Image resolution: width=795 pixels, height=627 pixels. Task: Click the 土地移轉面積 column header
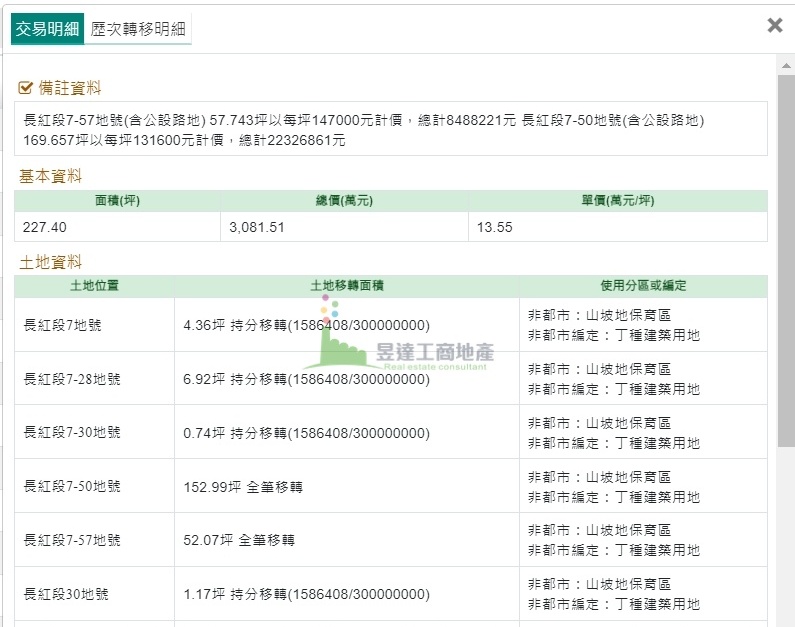tap(347, 286)
